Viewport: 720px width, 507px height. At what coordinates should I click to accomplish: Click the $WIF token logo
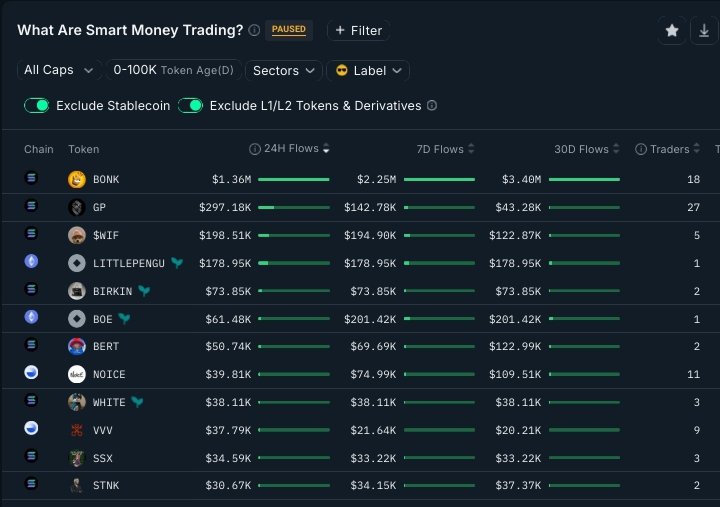[x=77, y=235]
